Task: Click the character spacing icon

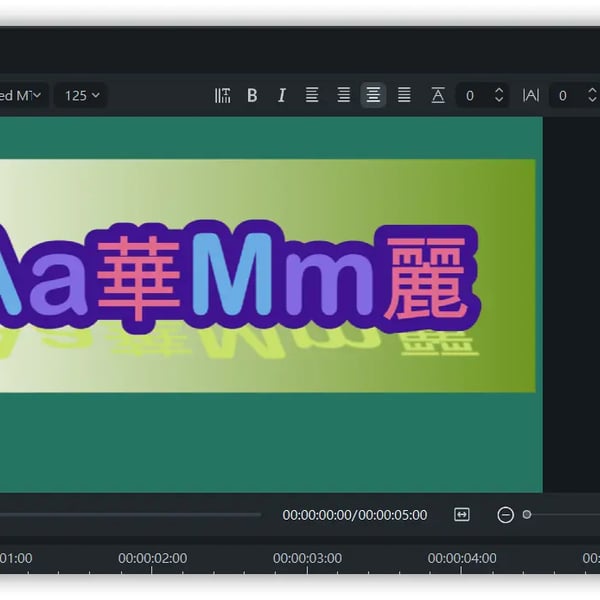Action: point(531,95)
